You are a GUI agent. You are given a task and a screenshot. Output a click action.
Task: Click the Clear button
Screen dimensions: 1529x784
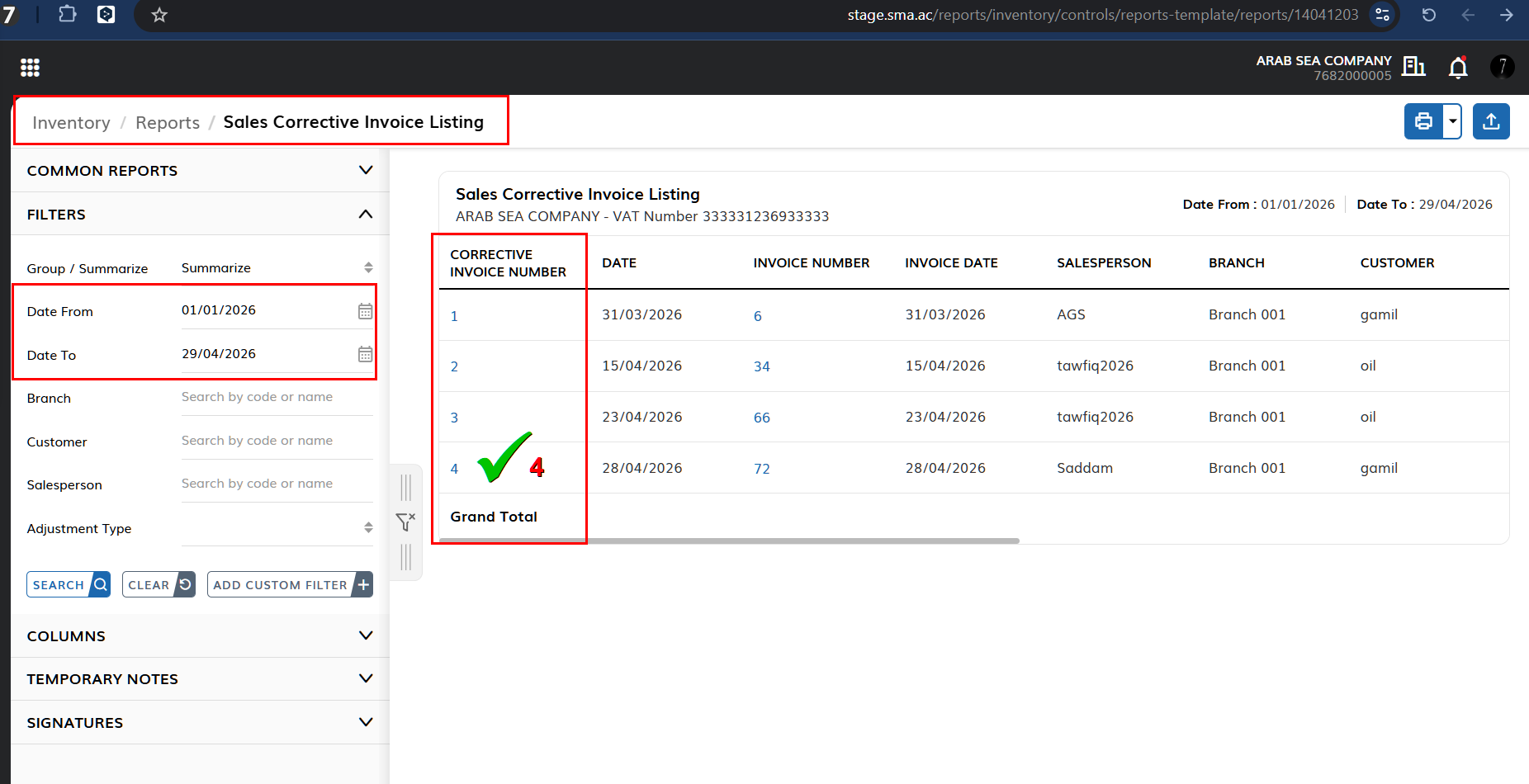(x=159, y=584)
